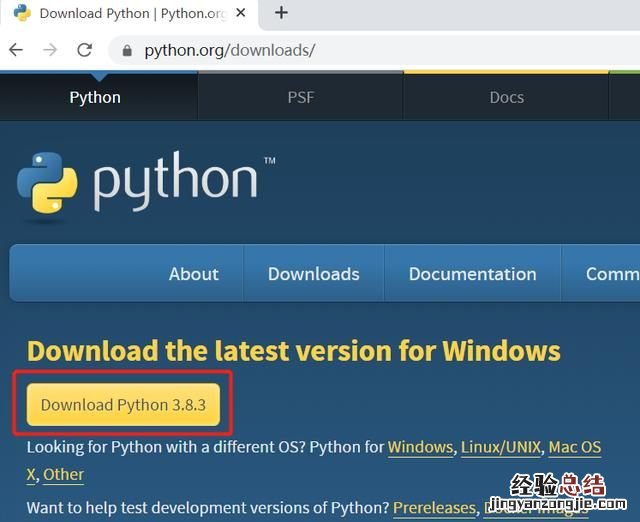
Task: Open the About navigation menu
Action: coord(194,274)
